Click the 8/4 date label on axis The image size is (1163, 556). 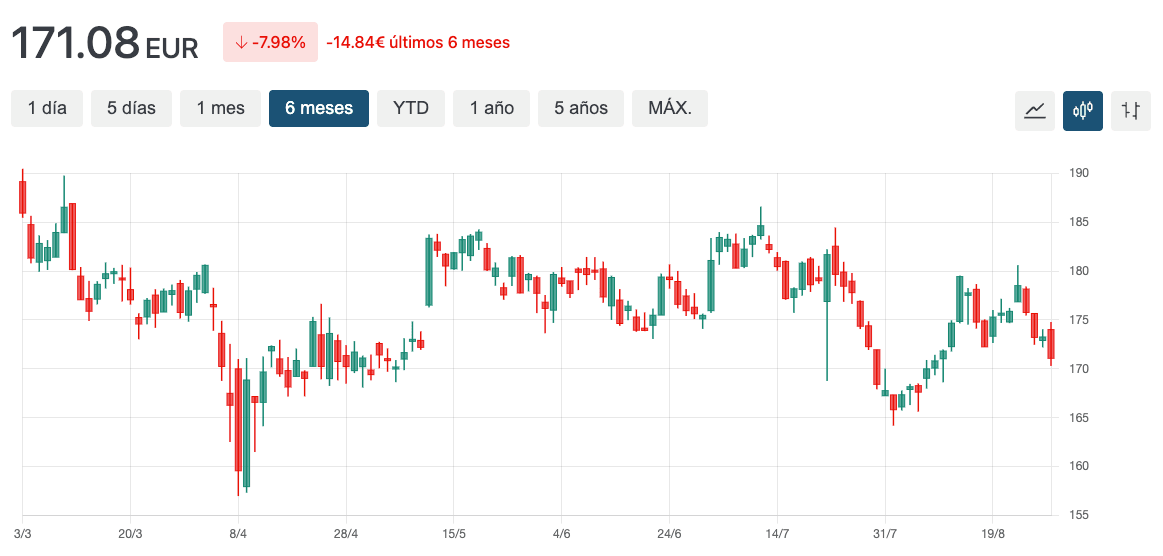(238, 534)
